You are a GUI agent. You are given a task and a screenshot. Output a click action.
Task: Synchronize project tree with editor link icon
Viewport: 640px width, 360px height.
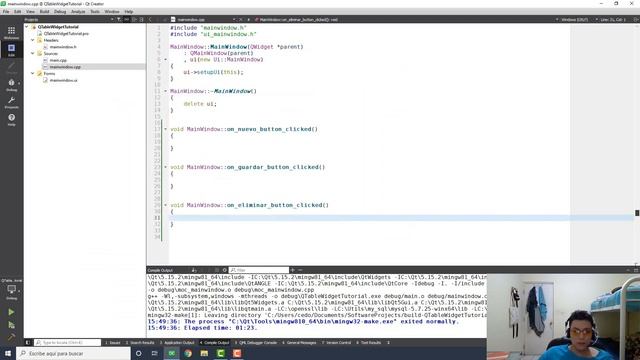coord(126,19)
